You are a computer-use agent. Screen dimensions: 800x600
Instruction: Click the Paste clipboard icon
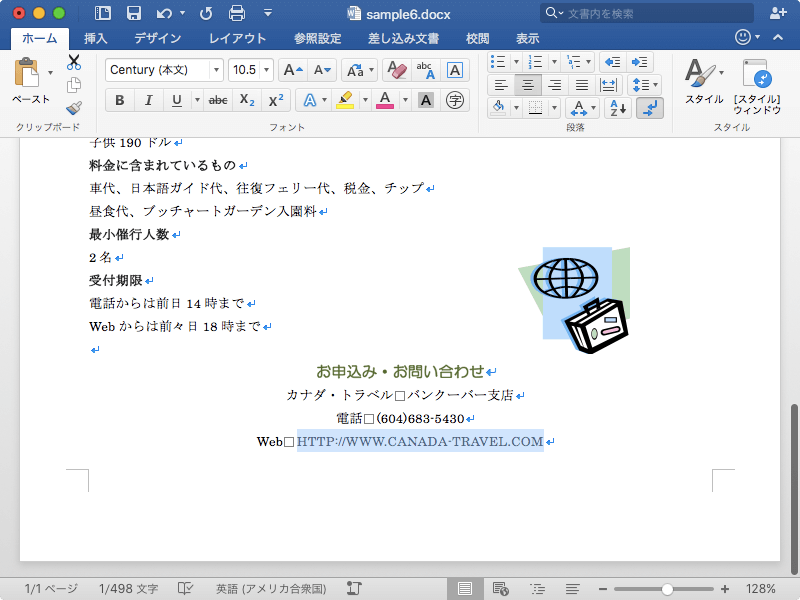pos(26,72)
